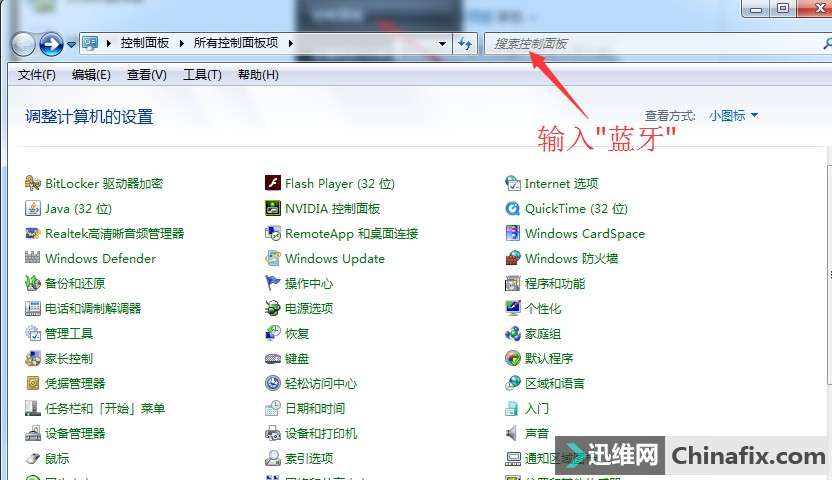This screenshot has height=480, width=832.
Task: Open NVIDIA 控制面板 icon
Action: point(273,208)
